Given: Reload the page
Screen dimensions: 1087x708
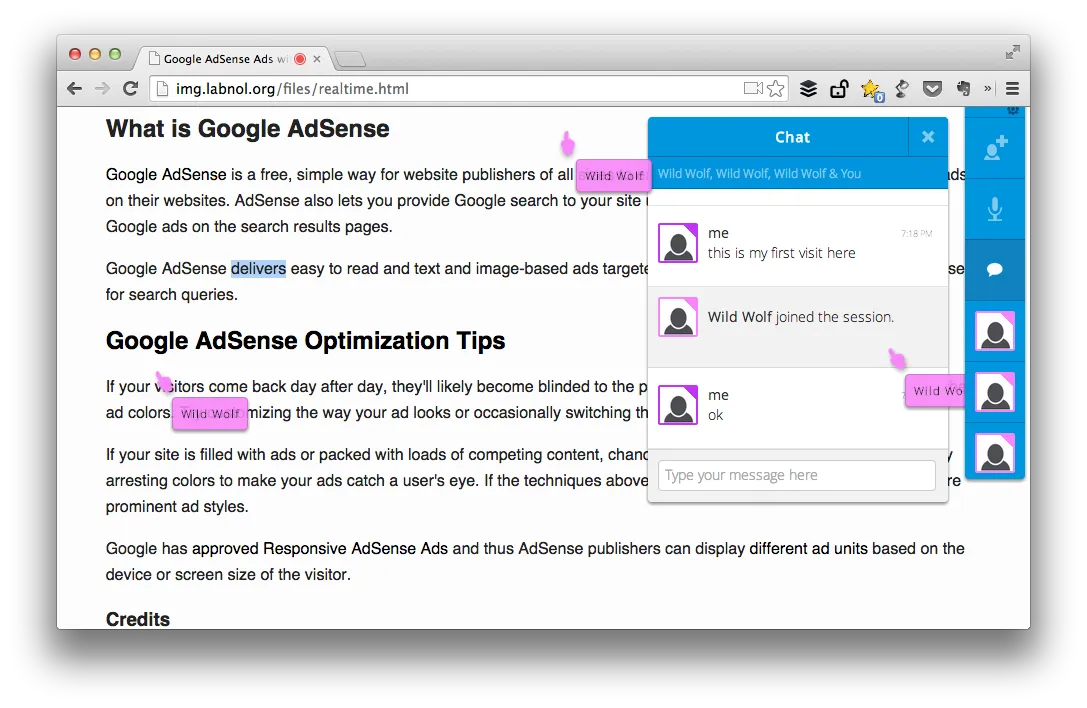Looking at the screenshot, I should pos(130,89).
